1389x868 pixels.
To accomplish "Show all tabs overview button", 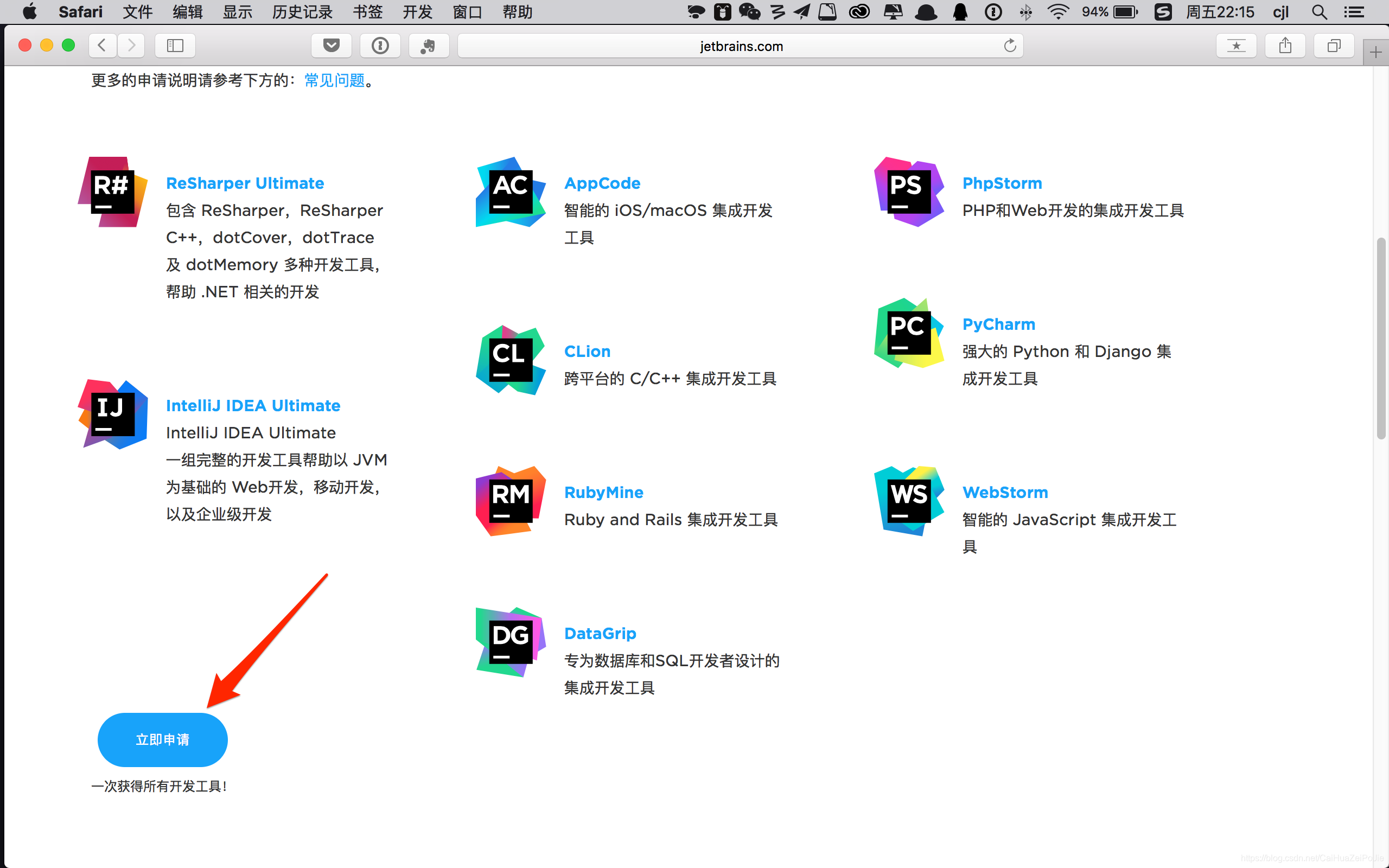I will (x=1334, y=46).
